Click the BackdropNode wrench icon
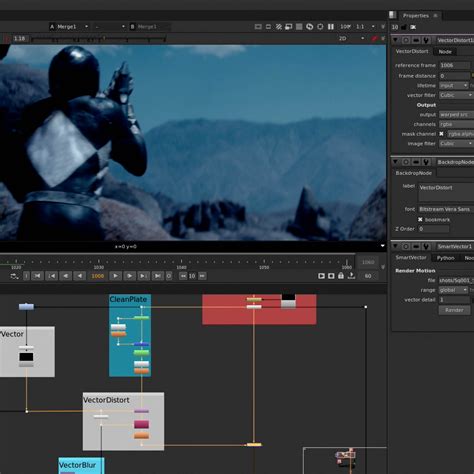This screenshot has width=474, height=474. click(x=426, y=162)
